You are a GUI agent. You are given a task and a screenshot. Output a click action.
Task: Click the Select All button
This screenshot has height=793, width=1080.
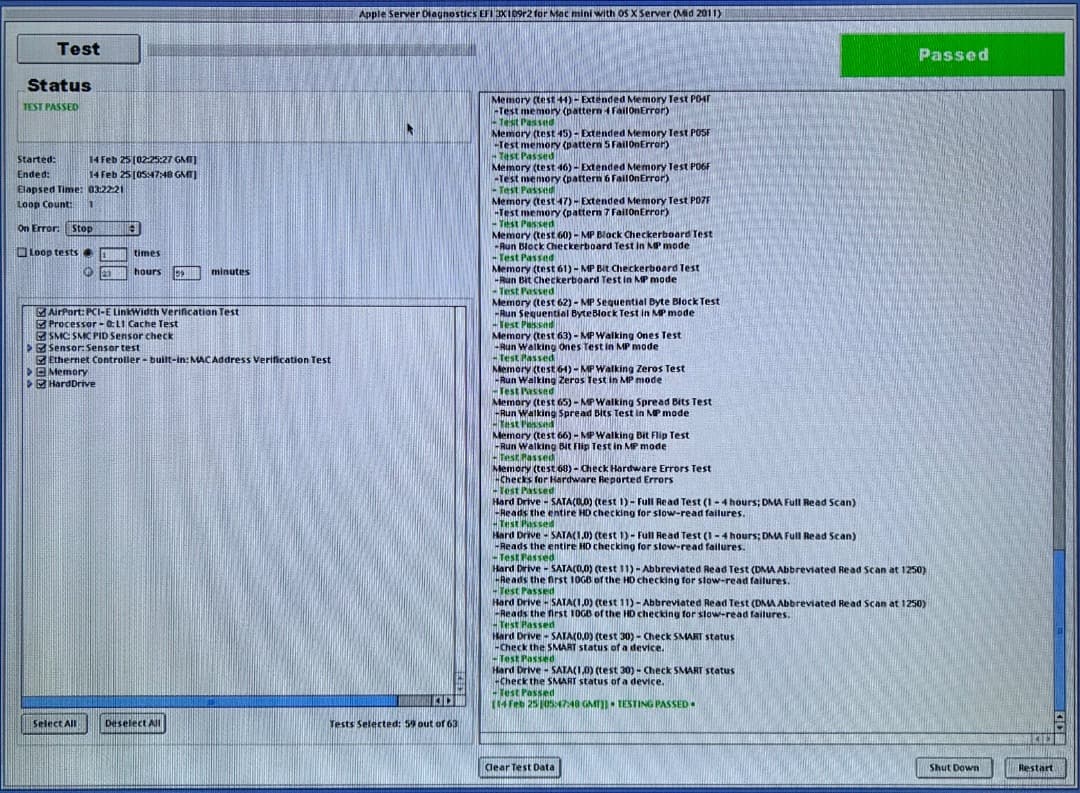(54, 723)
